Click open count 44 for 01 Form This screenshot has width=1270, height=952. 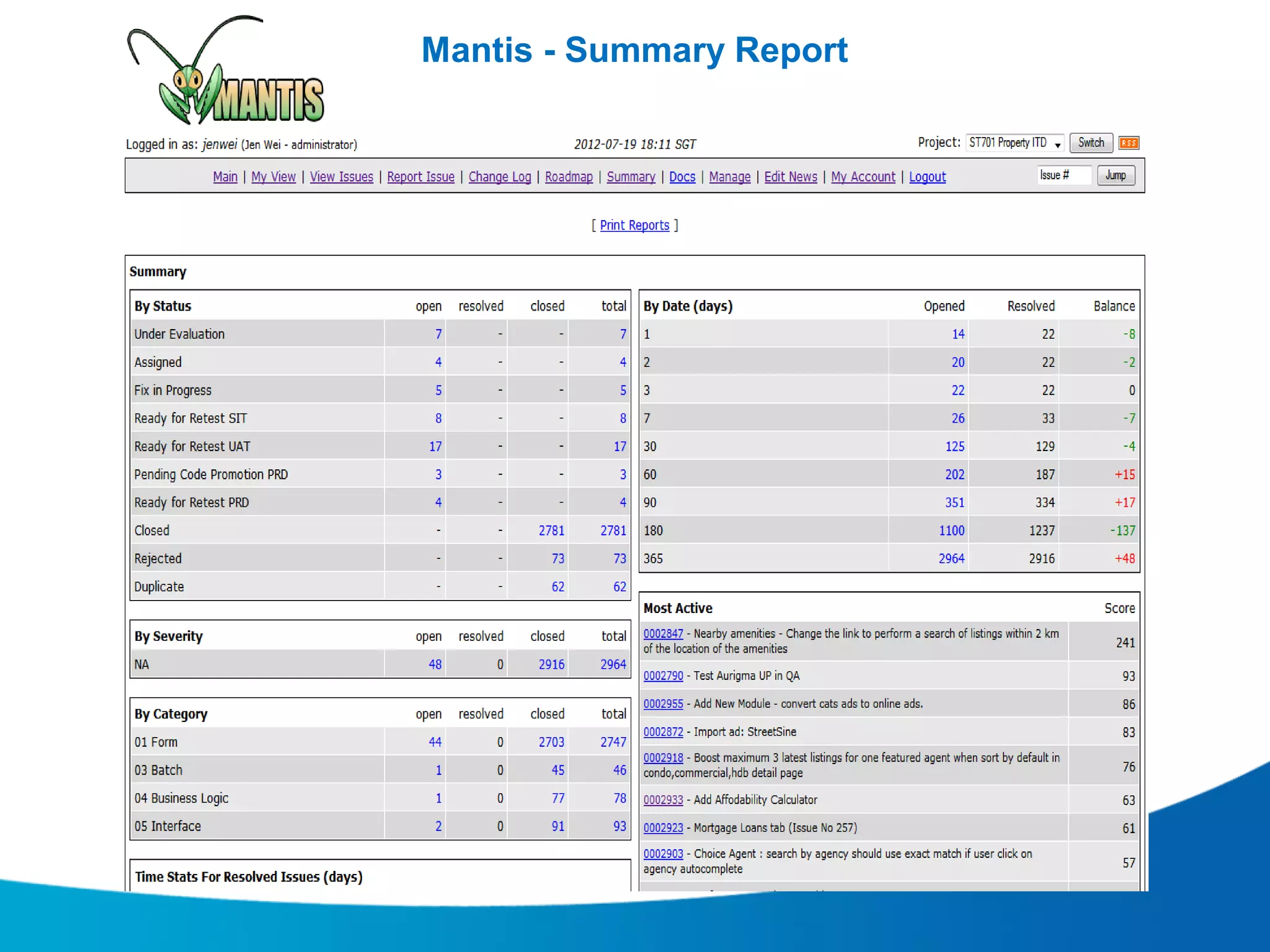435,742
